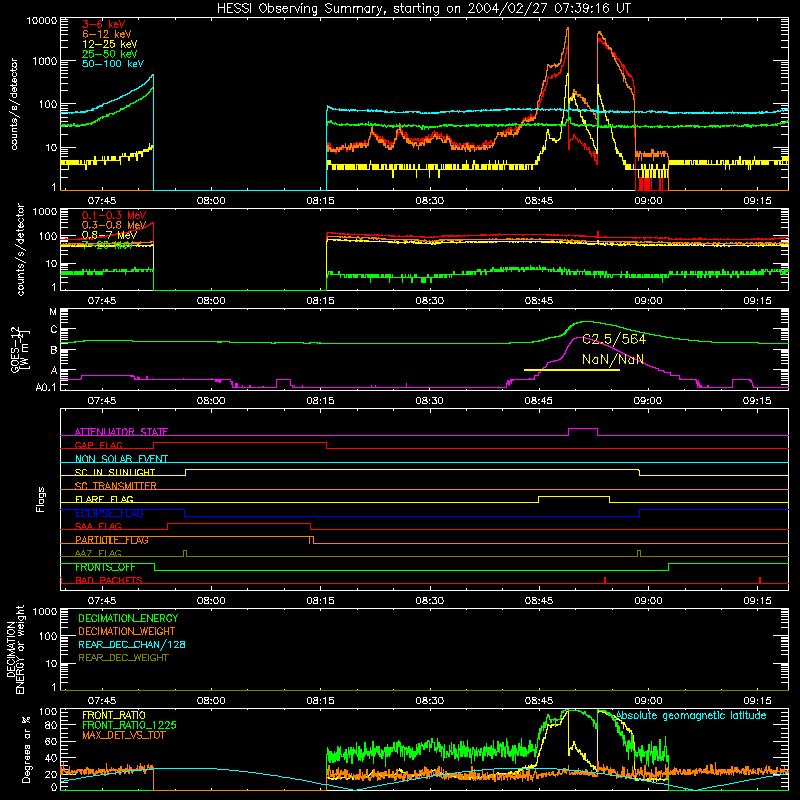Click the FRONT_RATIO legend entry
Viewport: 800px width, 800px height.
(x=114, y=715)
